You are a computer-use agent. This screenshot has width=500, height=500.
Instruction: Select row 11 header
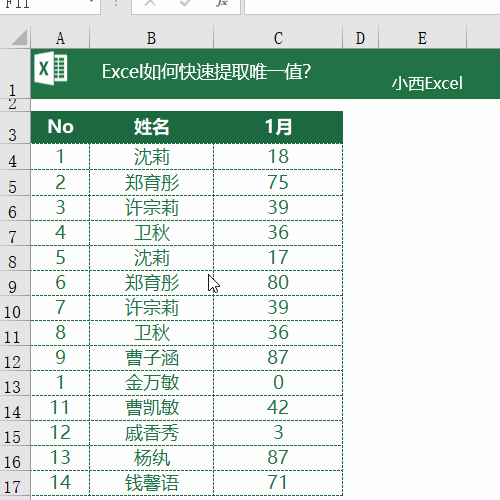pyautogui.click(x=15, y=333)
